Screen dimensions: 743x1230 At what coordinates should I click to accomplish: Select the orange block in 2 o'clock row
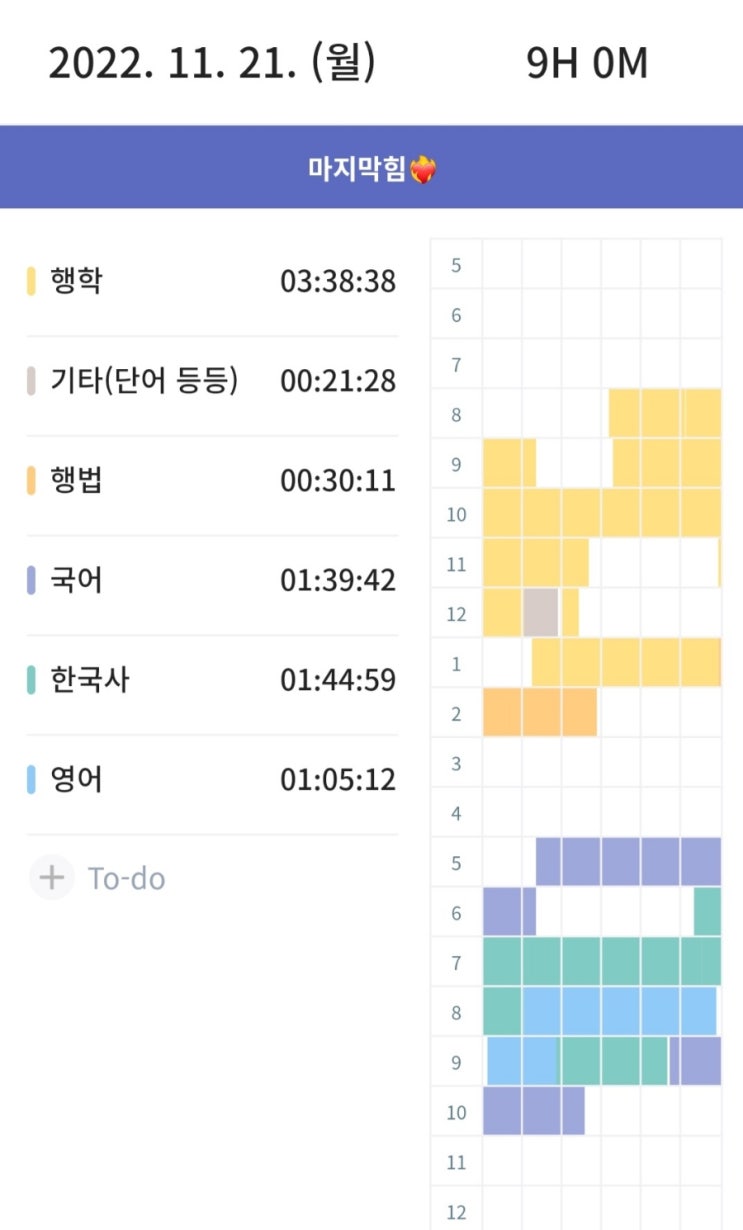point(539,712)
